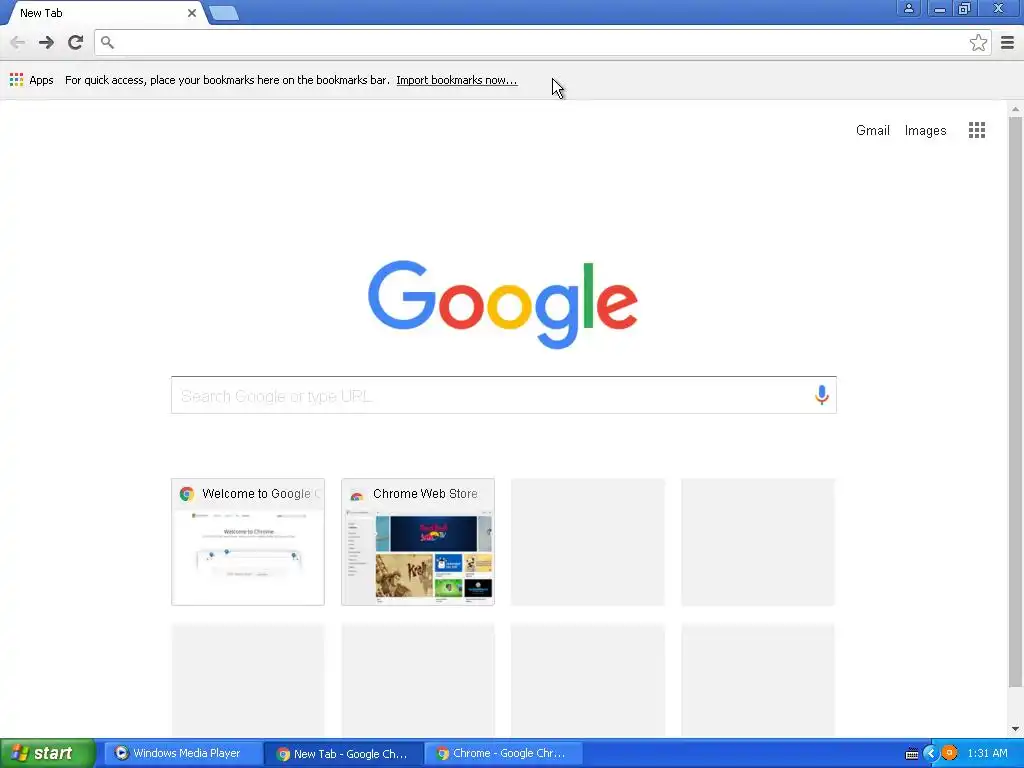
Task: Click the orange icon in system tray
Action: (949, 753)
